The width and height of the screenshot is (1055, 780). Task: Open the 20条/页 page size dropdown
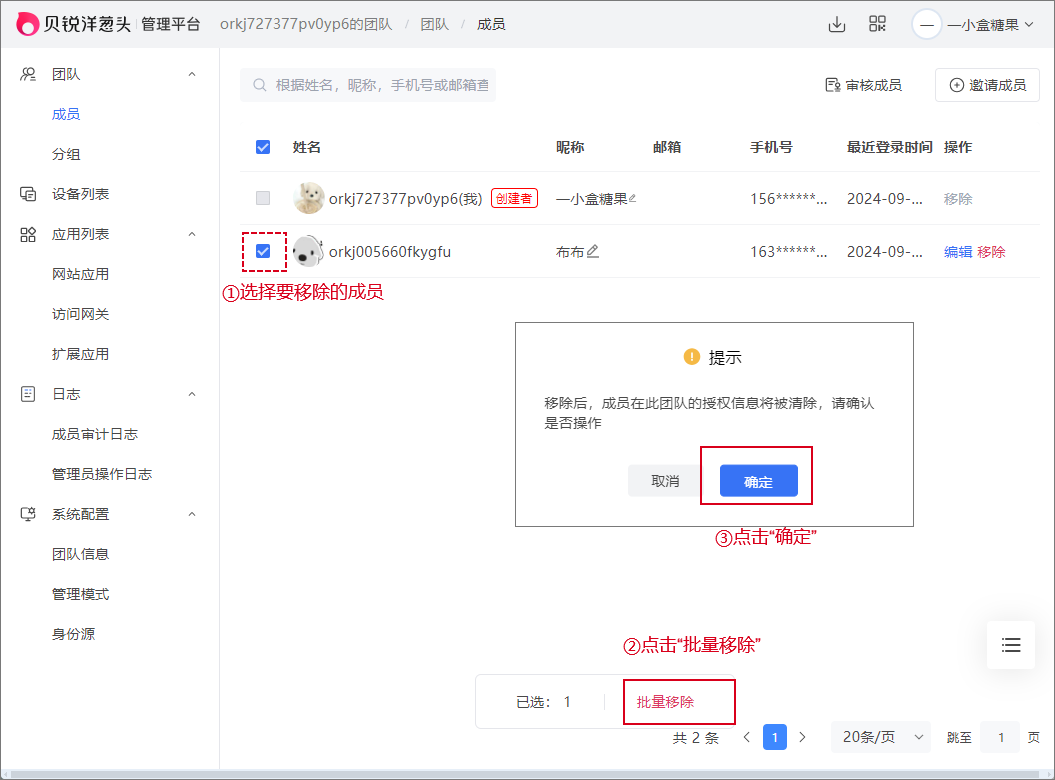(x=880, y=737)
